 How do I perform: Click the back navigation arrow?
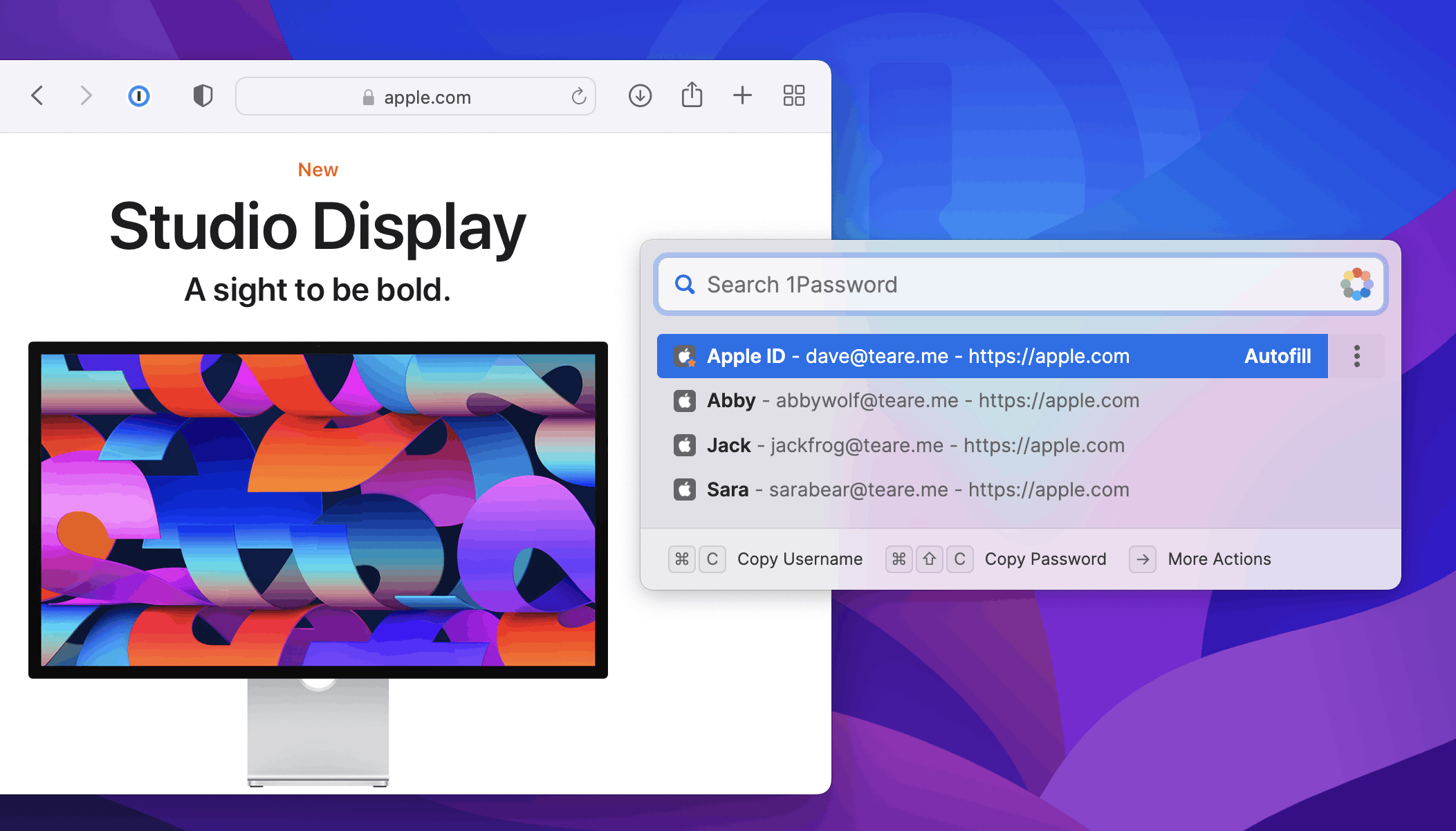37,95
